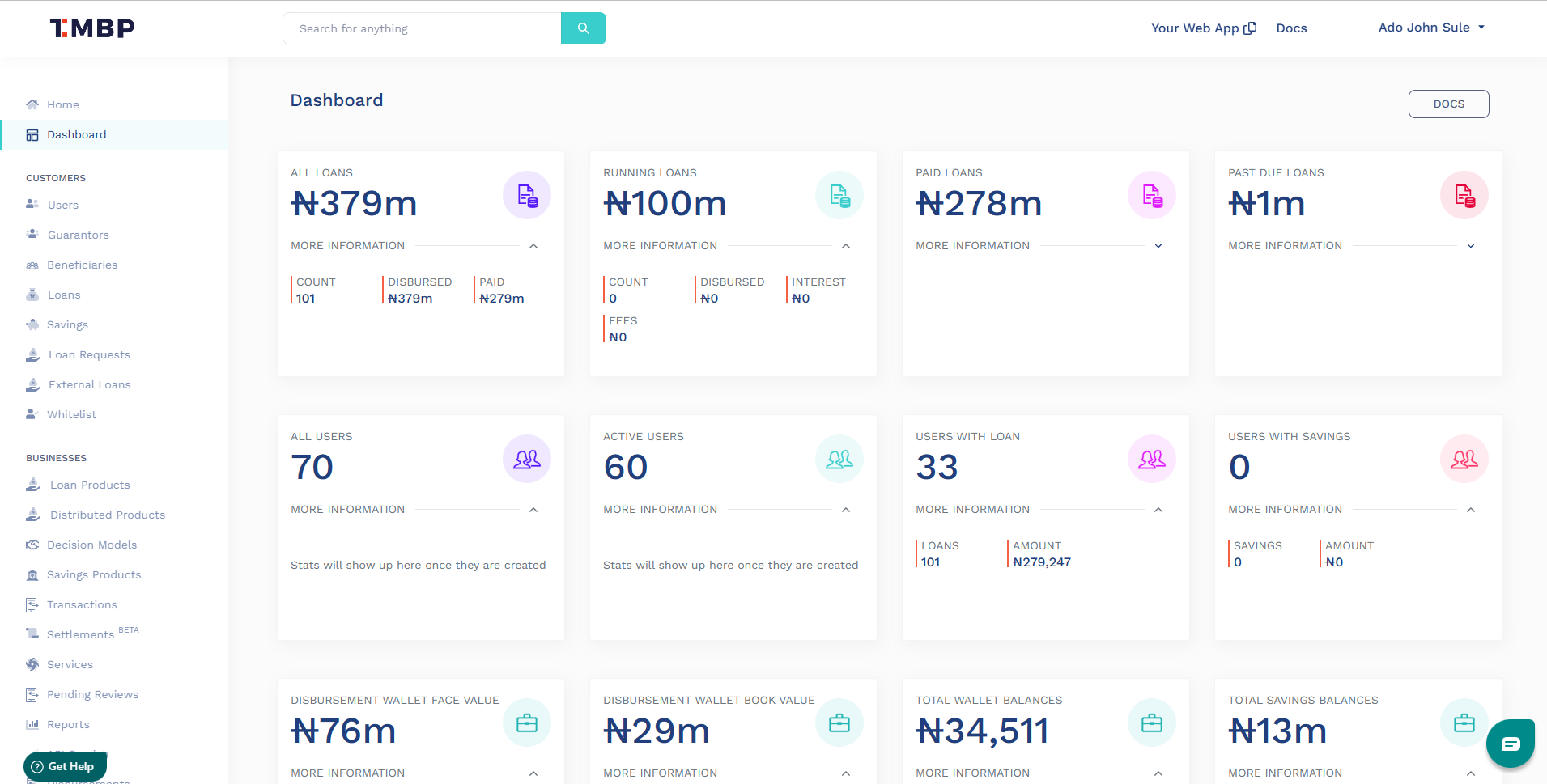
Task: Open the Docs menu item
Action: (1290, 28)
